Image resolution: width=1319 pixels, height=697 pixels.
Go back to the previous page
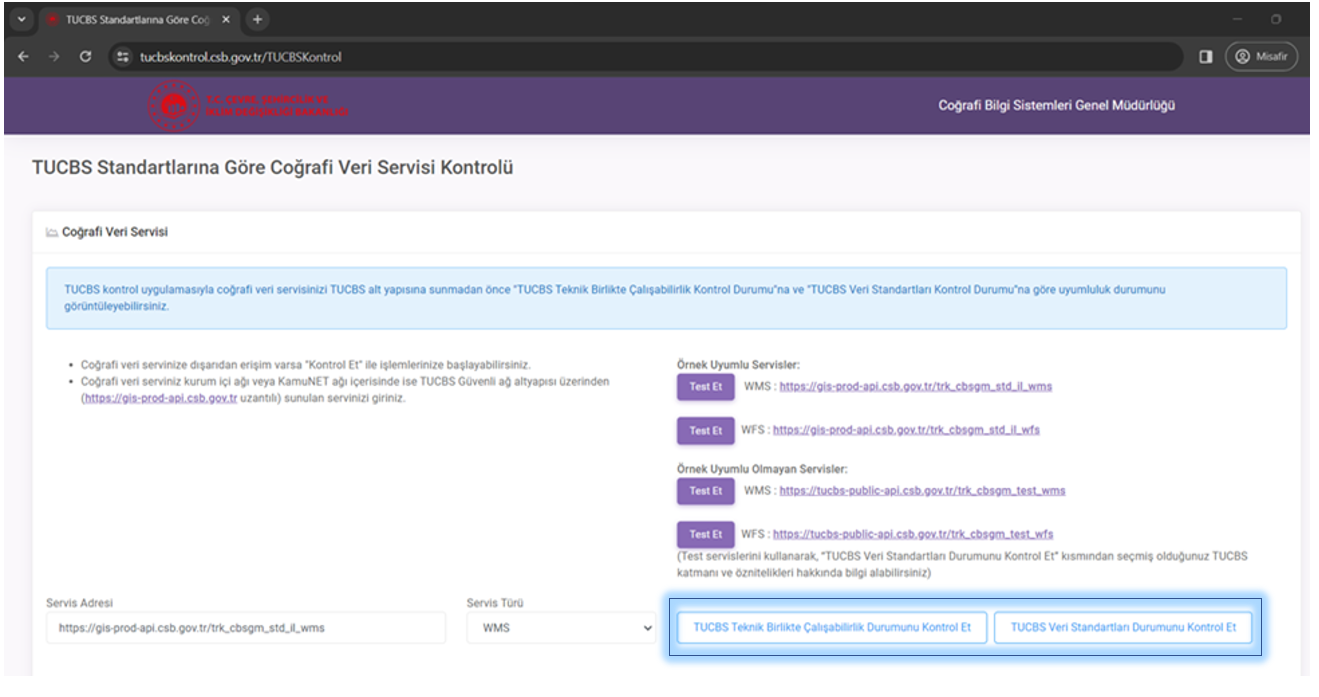[24, 57]
